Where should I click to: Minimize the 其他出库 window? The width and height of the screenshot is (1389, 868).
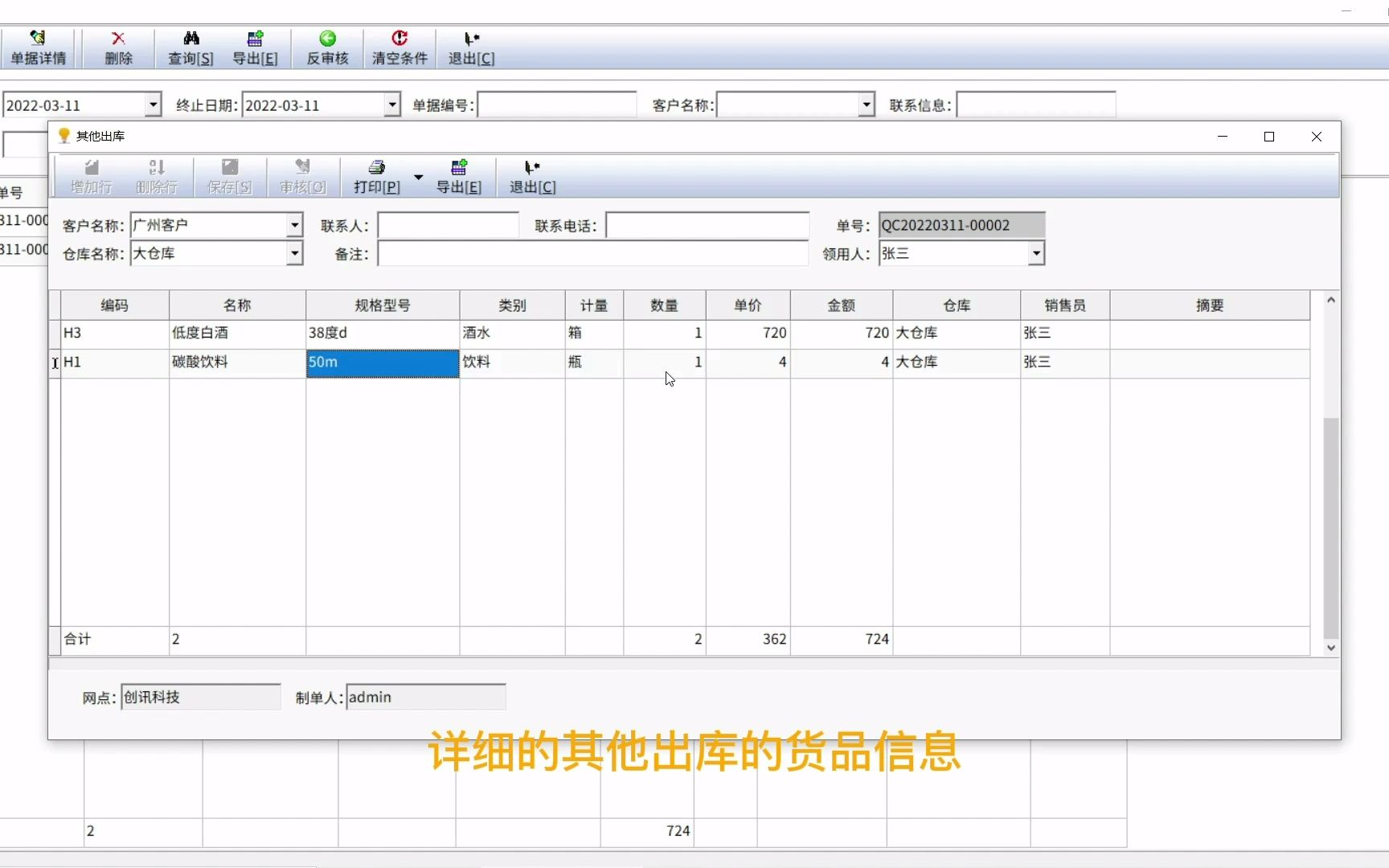coord(1223,137)
